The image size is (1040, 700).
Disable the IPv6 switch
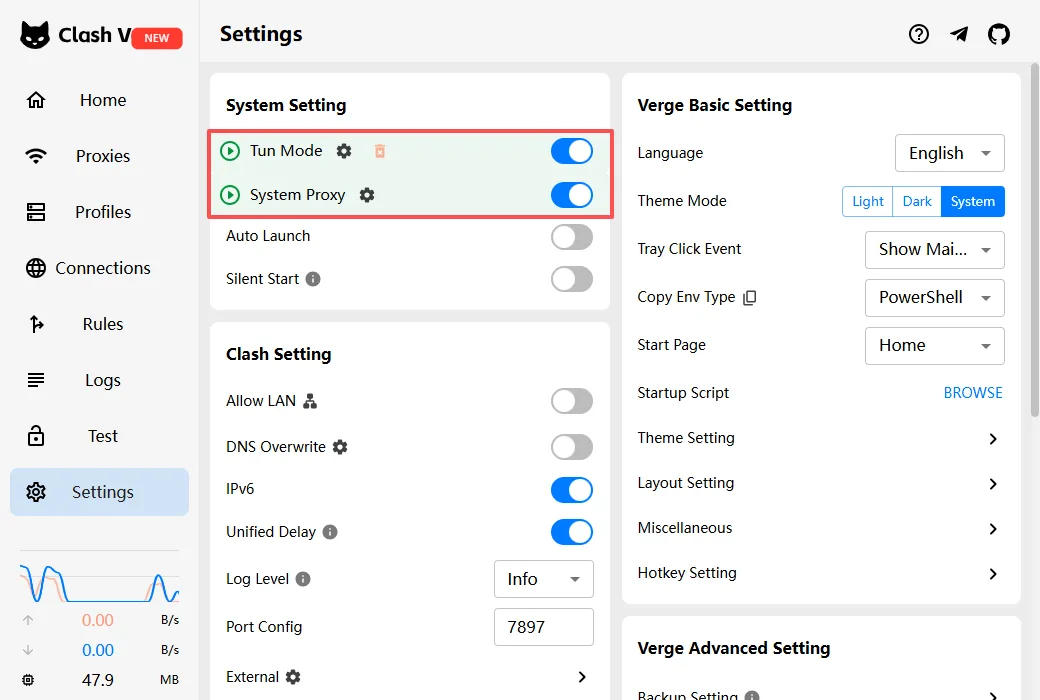(x=572, y=490)
